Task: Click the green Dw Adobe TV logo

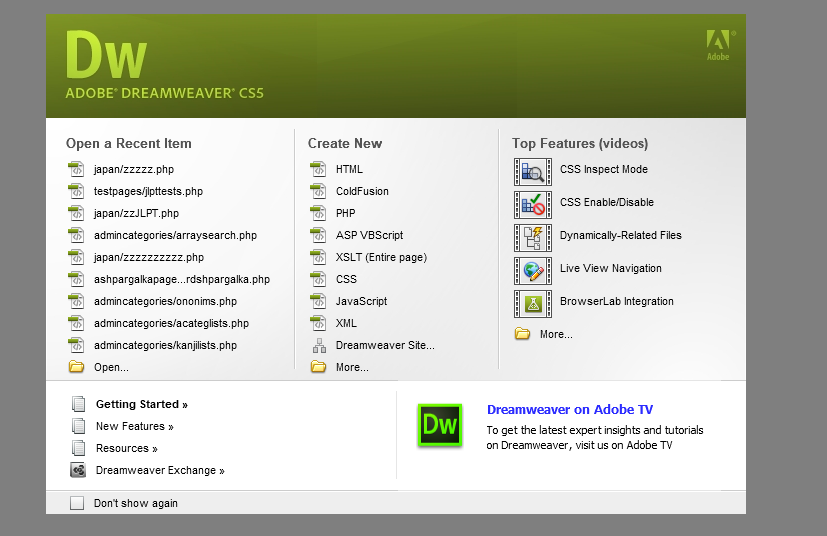Action: click(x=440, y=426)
